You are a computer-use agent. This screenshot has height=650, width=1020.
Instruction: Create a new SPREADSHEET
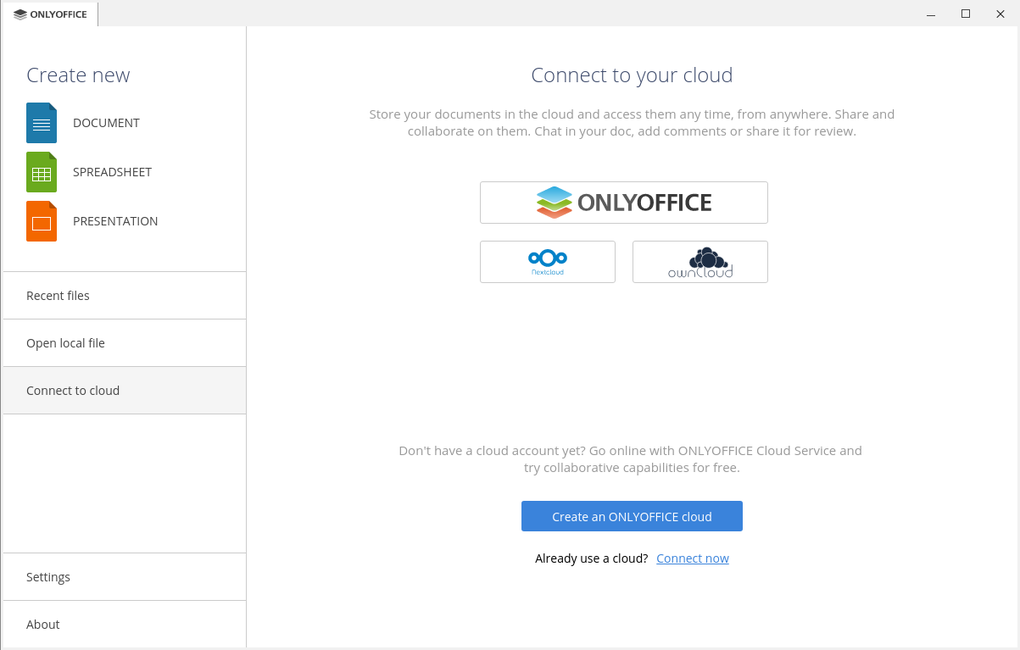(112, 172)
